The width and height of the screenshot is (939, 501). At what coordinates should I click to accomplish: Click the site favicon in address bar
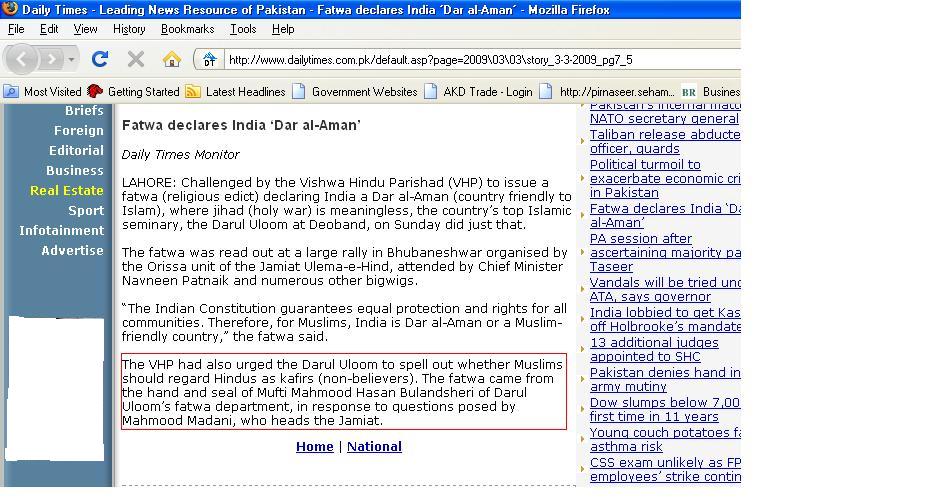pos(209,60)
